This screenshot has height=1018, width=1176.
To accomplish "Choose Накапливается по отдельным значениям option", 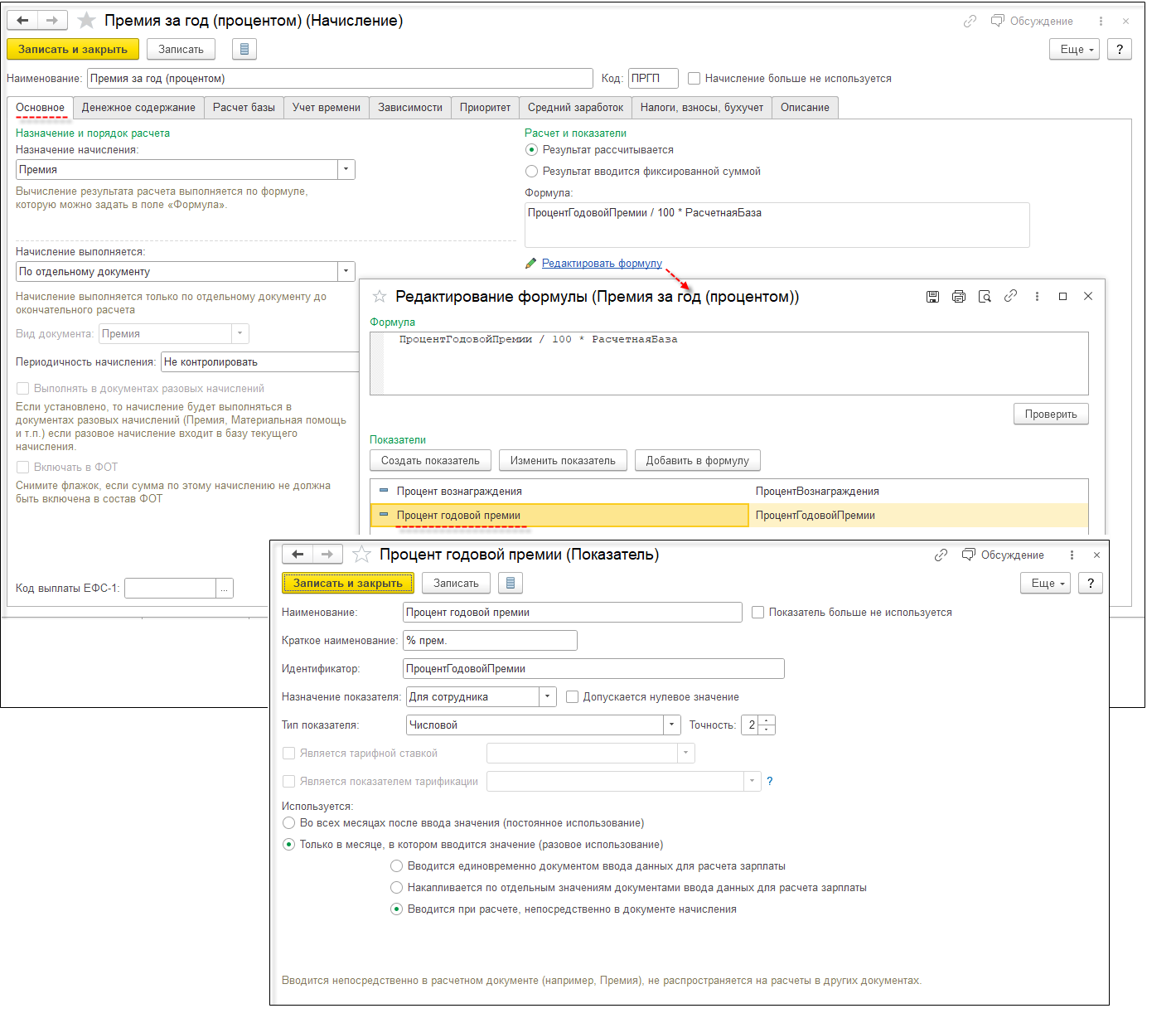I will pyautogui.click(x=396, y=888).
